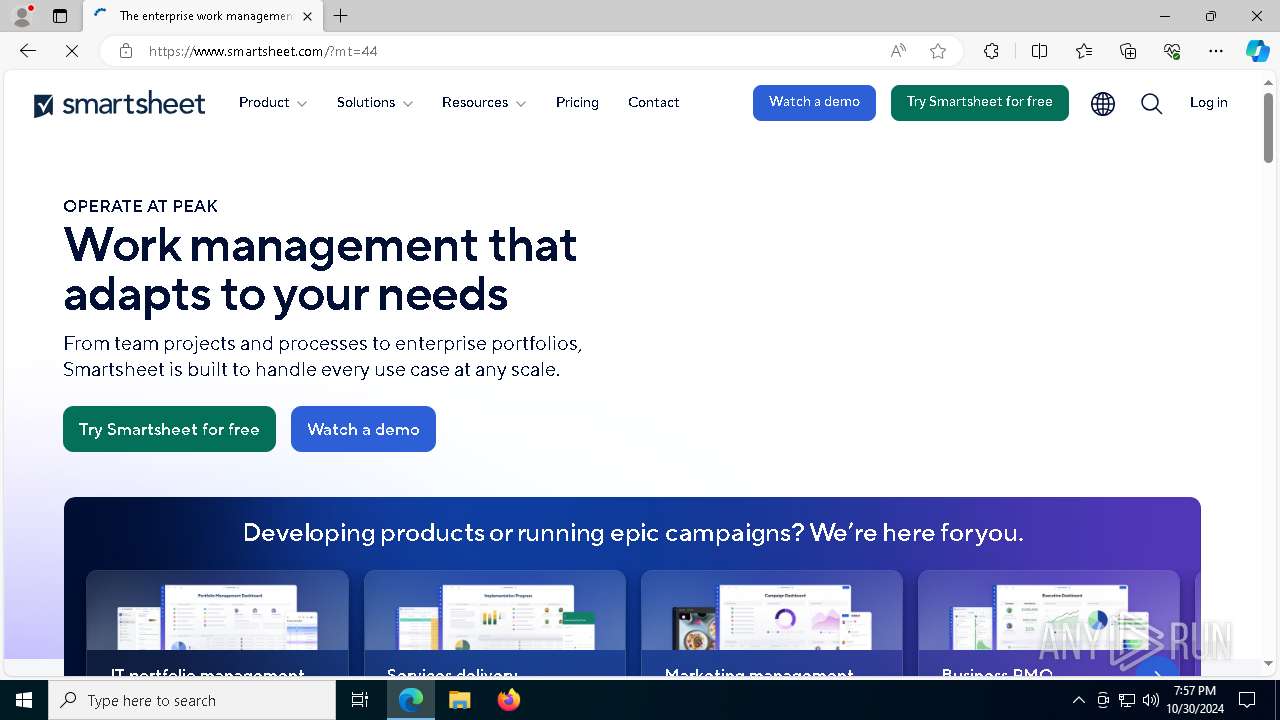
Task: Open Copilot sidebar
Action: (x=1257, y=51)
